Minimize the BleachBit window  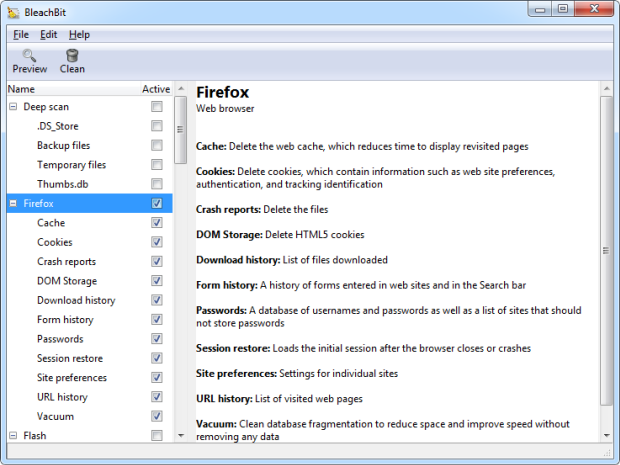[x=540, y=9]
